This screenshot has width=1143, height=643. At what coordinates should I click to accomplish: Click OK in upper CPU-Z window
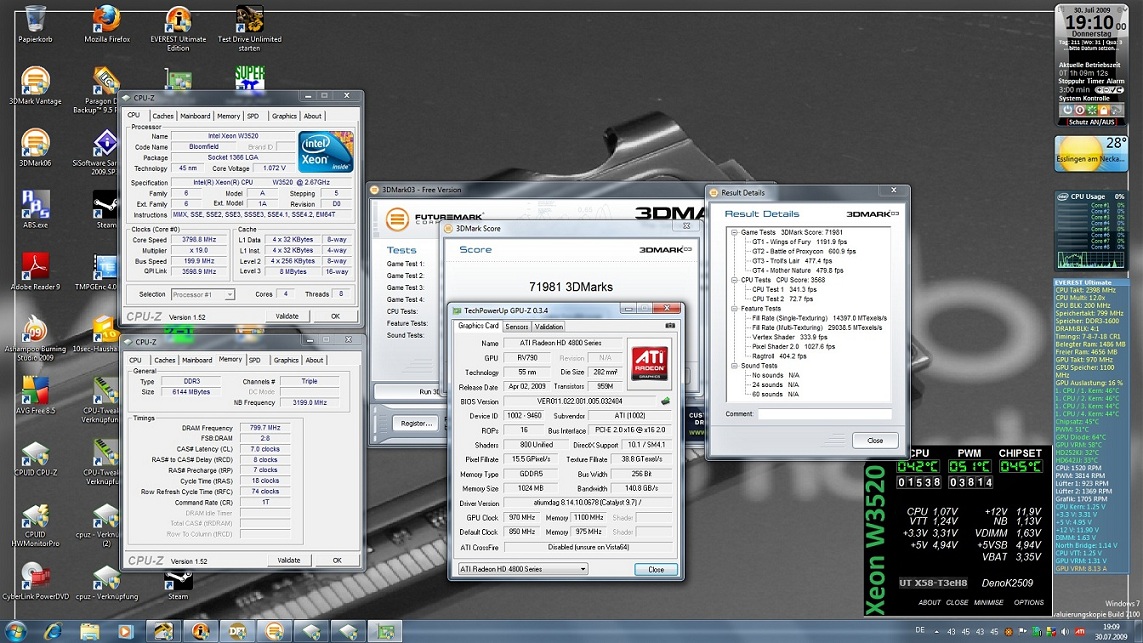click(x=335, y=316)
